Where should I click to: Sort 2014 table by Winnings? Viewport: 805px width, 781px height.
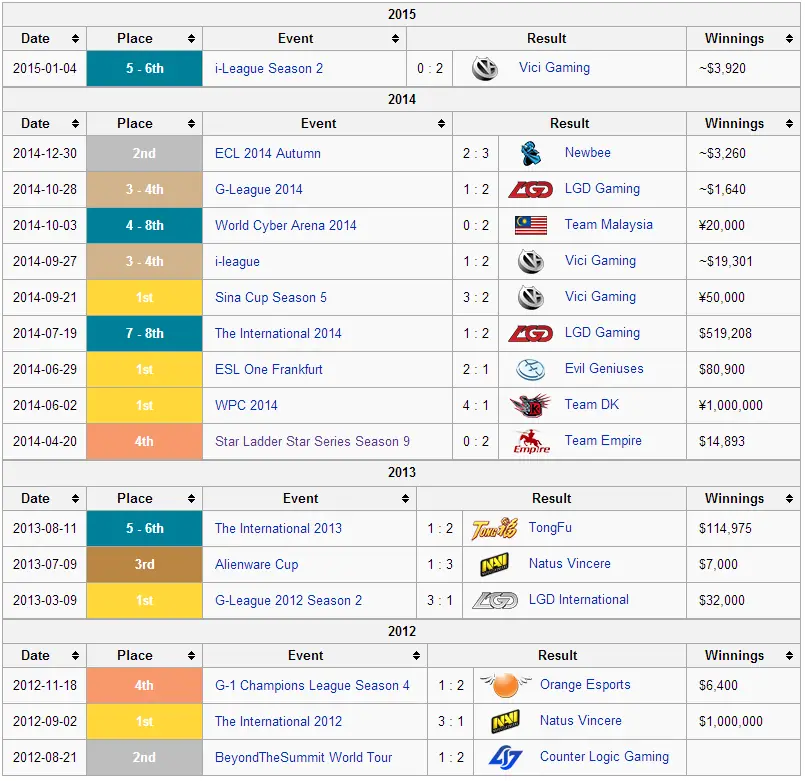tap(789, 124)
